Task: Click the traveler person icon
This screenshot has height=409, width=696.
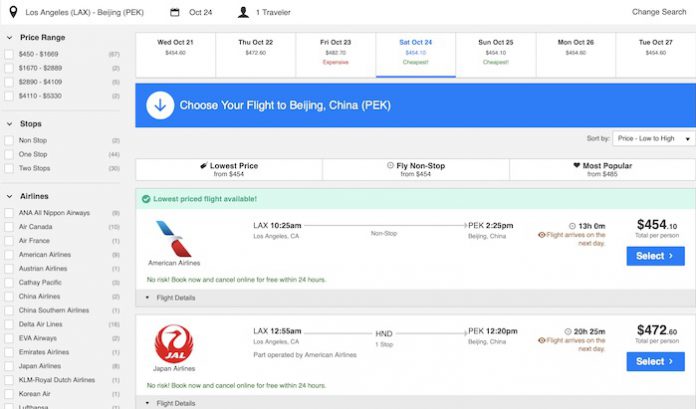Action: [243, 12]
